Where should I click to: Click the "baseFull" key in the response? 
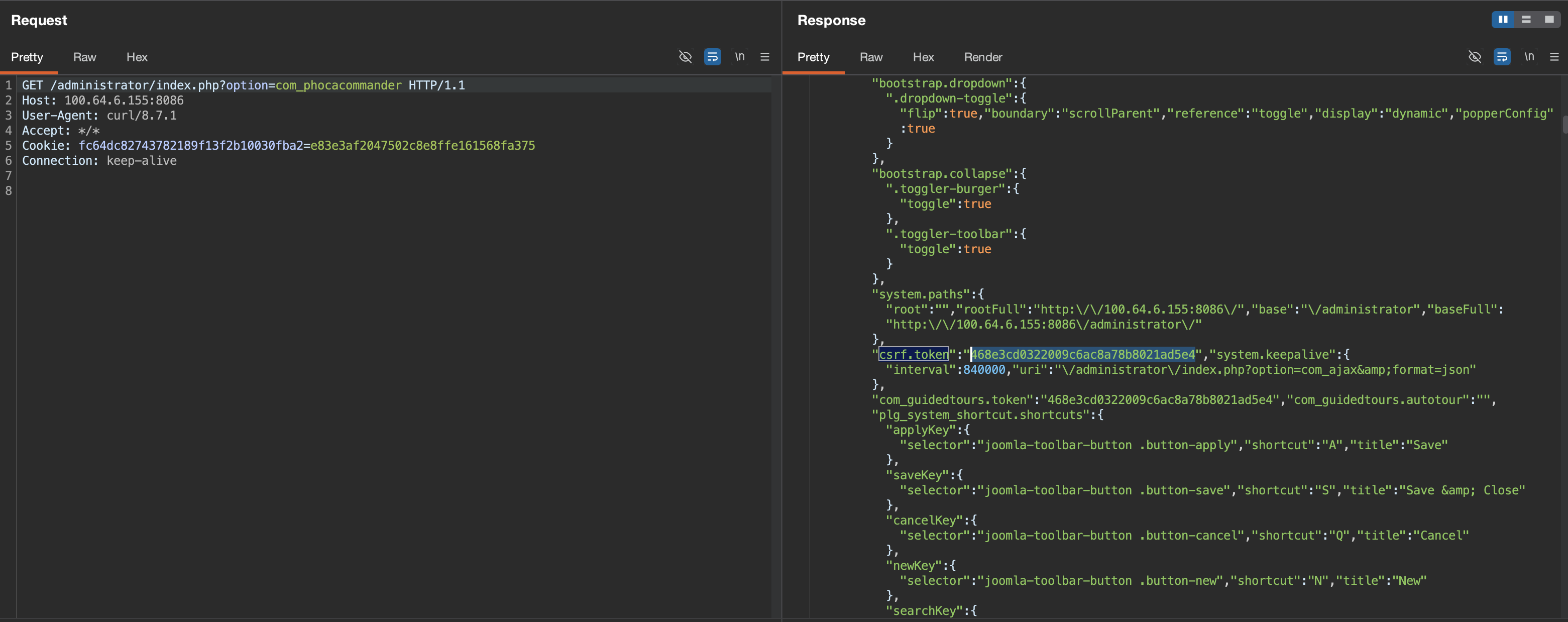tap(1462, 309)
